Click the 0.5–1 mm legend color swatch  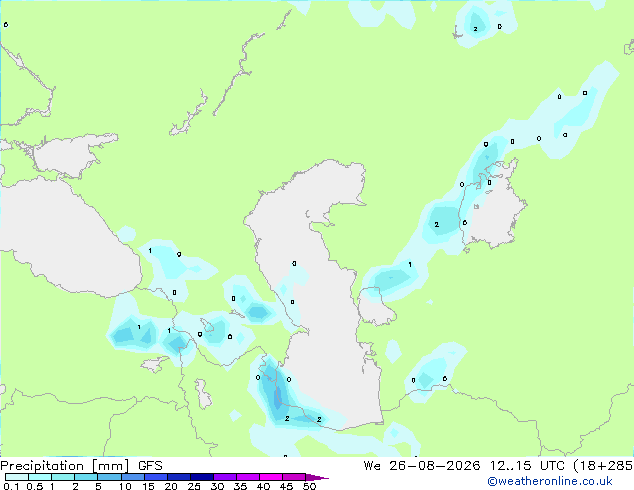(x=40, y=477)
